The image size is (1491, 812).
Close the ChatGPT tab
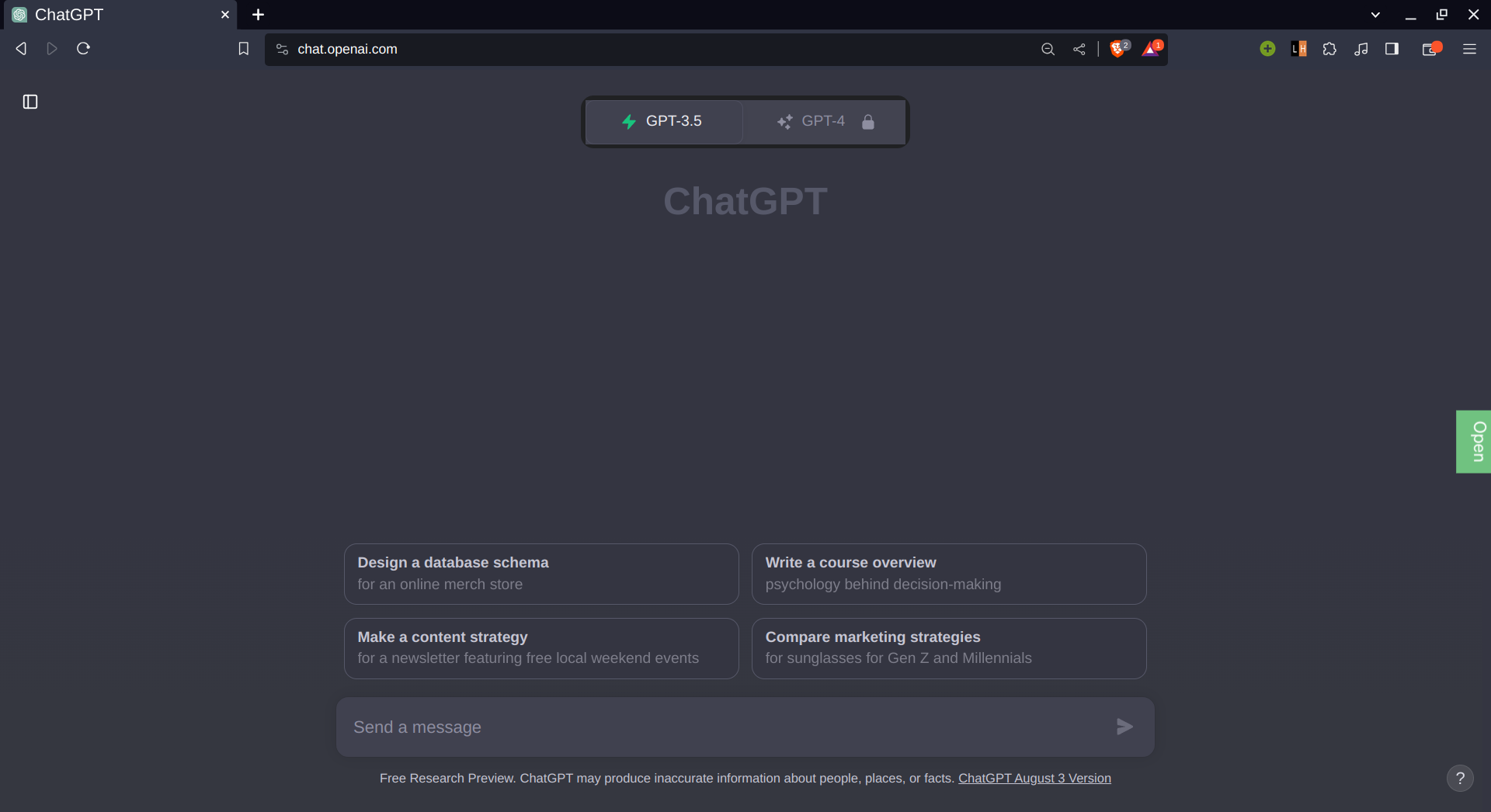pos(225,15)
